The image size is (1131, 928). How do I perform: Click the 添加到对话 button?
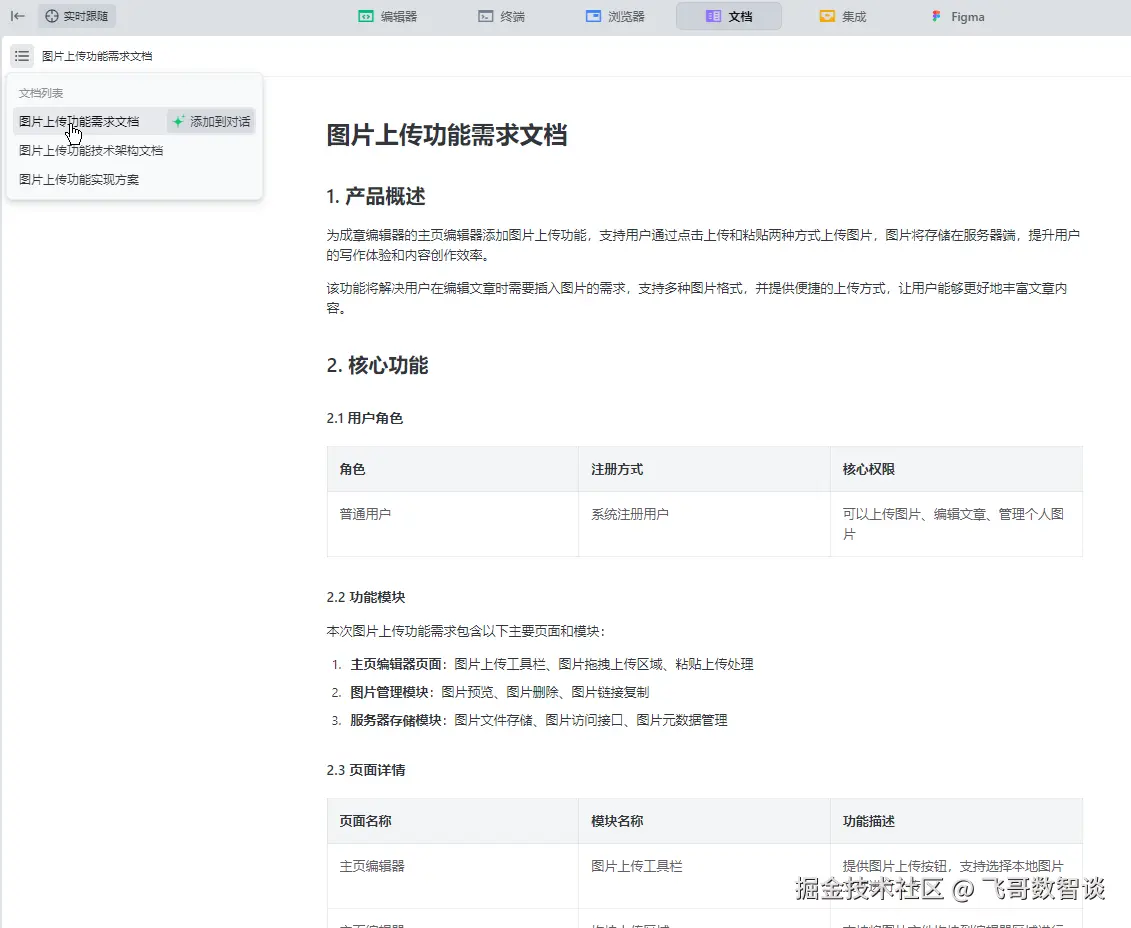[x=211, y=121]
